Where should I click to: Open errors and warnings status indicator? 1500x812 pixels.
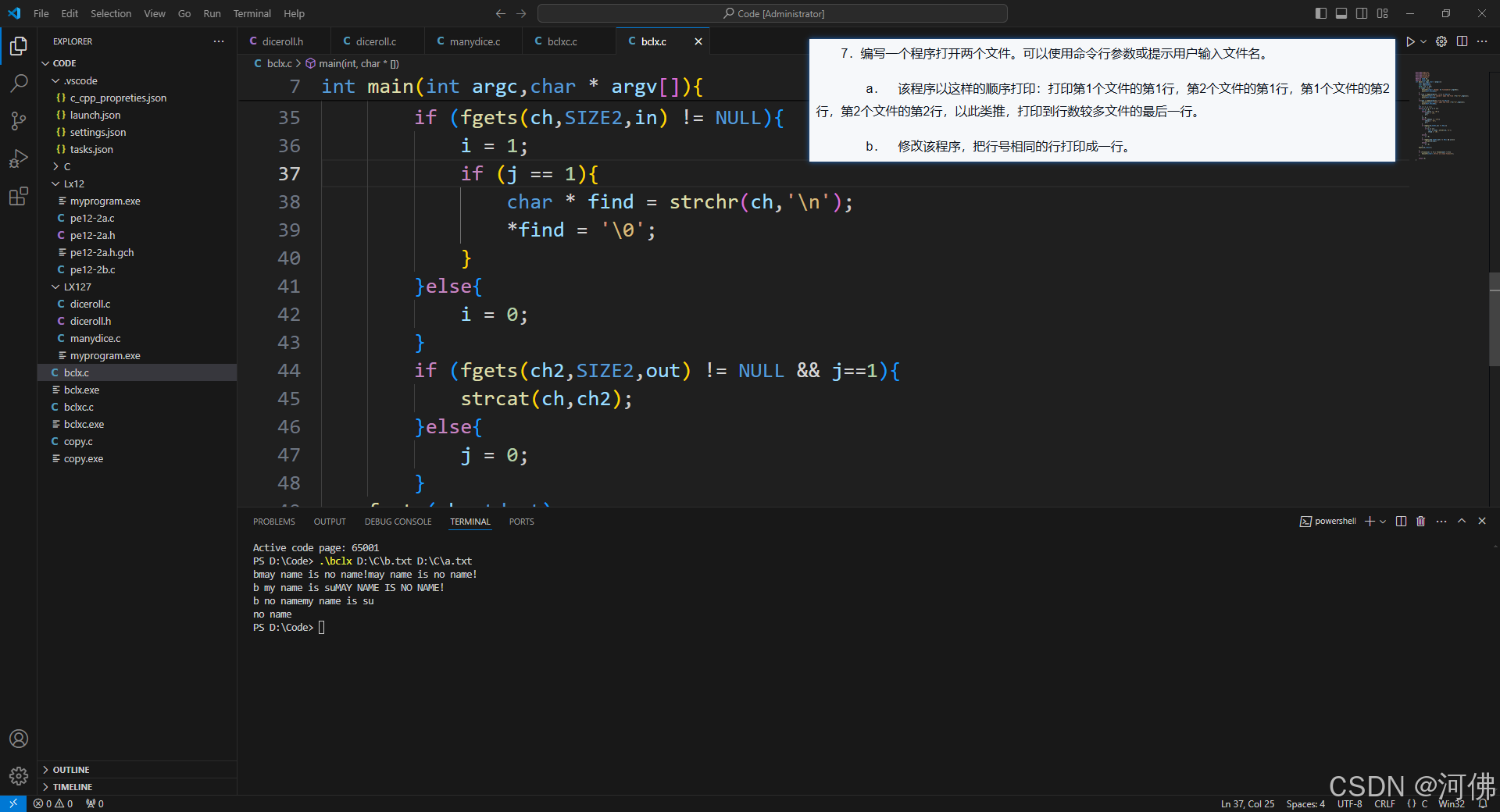[53, 803]
